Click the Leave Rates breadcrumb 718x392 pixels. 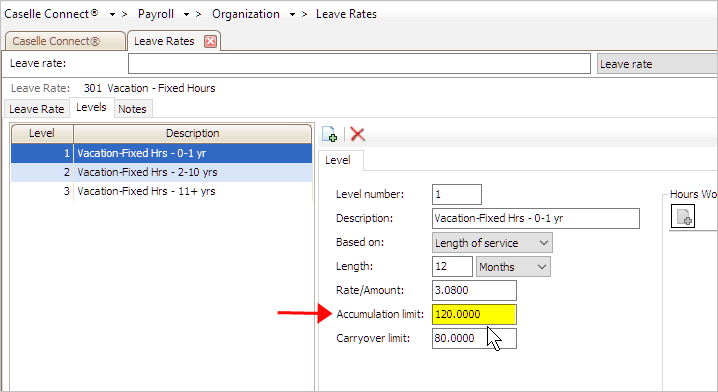pos(346,14)
